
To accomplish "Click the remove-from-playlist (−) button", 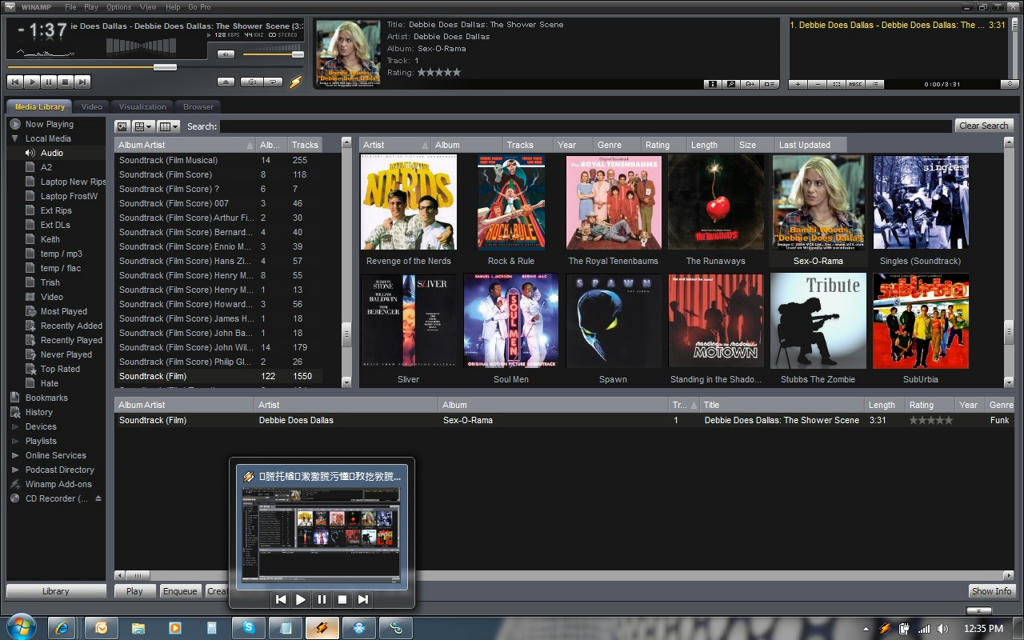I will [x=817, y=84].
